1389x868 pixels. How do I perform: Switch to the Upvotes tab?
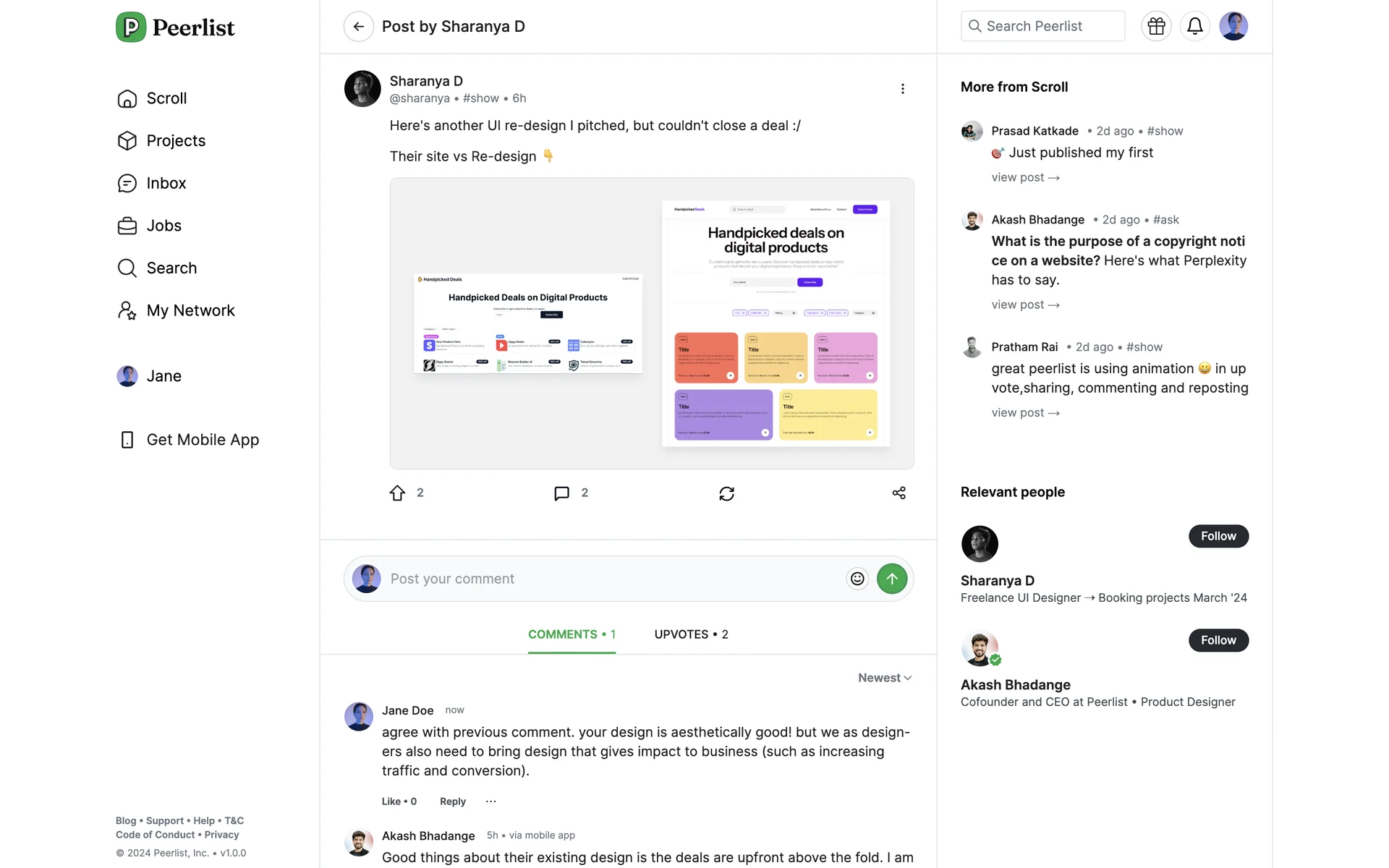691,634
